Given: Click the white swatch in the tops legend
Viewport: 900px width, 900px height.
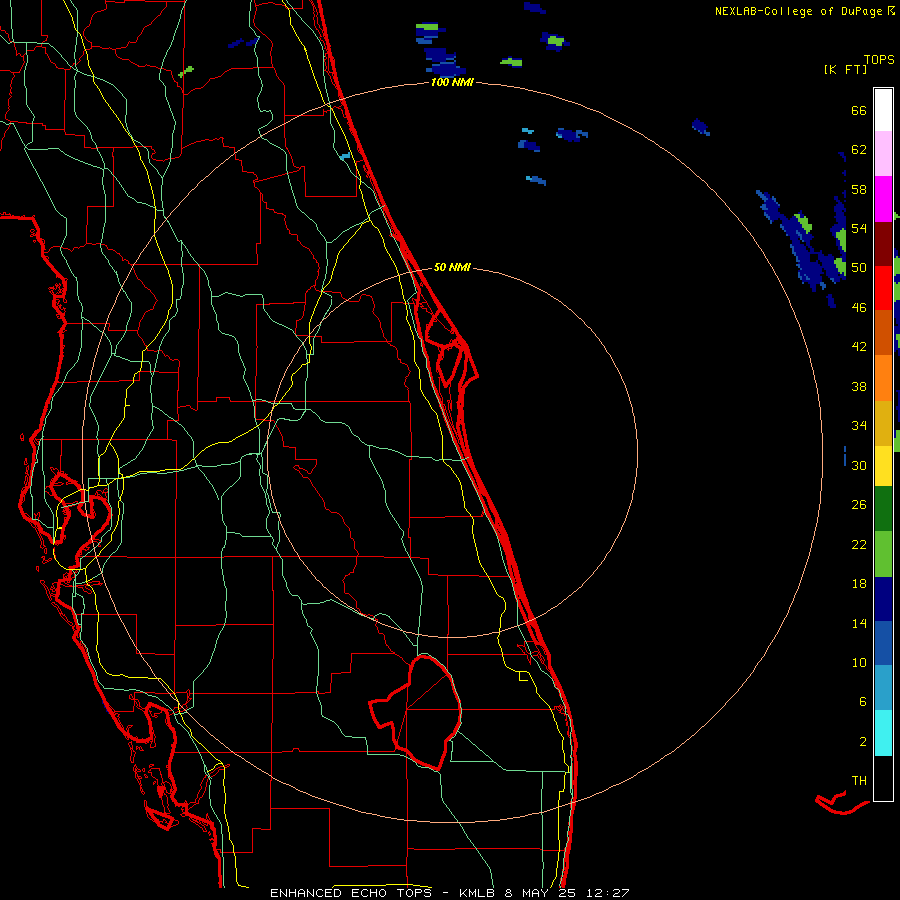Looking at the screenshot, I should point(883,110).
